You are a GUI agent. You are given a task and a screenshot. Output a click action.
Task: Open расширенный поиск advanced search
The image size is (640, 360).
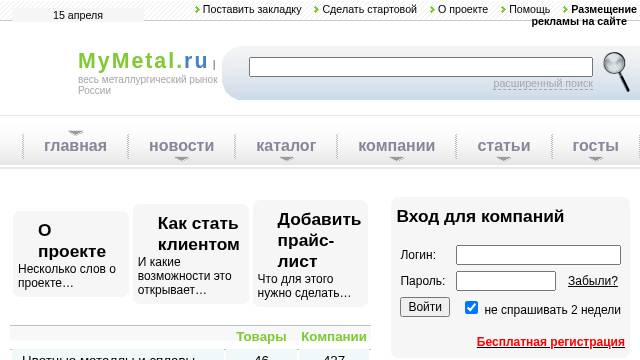[x=543, y=84]
